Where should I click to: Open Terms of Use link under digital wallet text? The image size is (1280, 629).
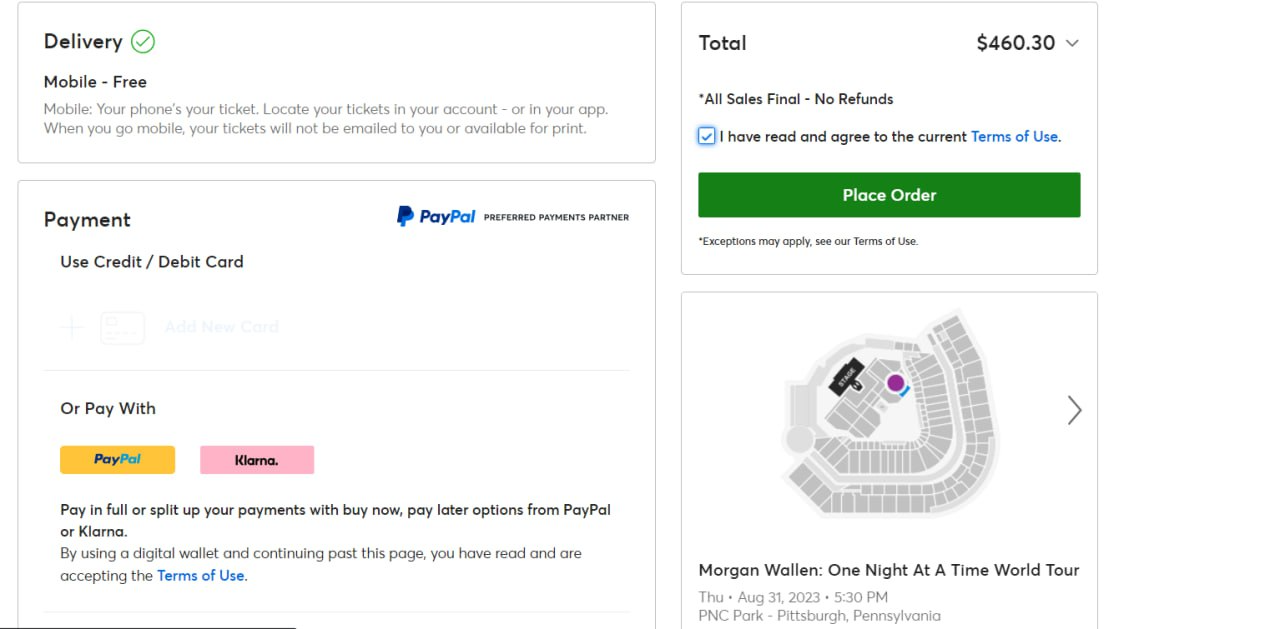point(200,576)
